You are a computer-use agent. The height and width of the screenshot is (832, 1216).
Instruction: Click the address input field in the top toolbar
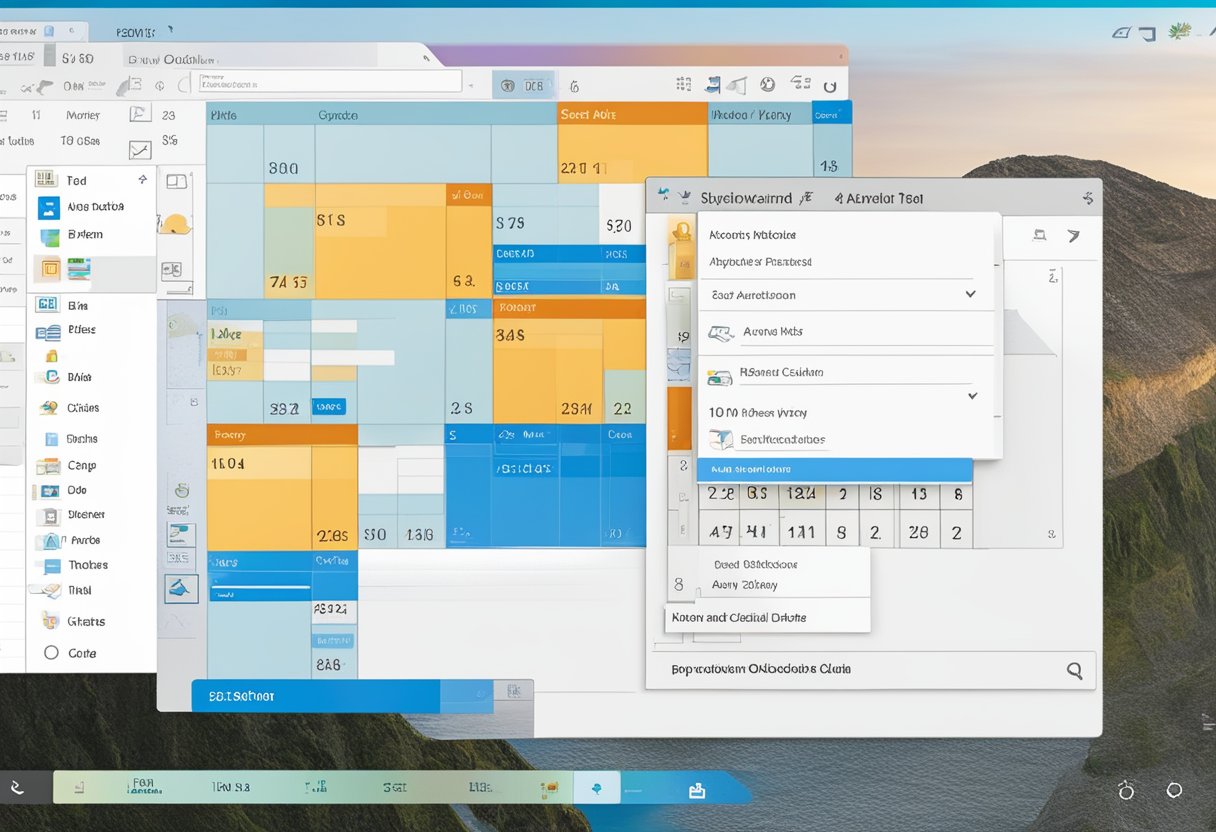click(x=328, y=82)
